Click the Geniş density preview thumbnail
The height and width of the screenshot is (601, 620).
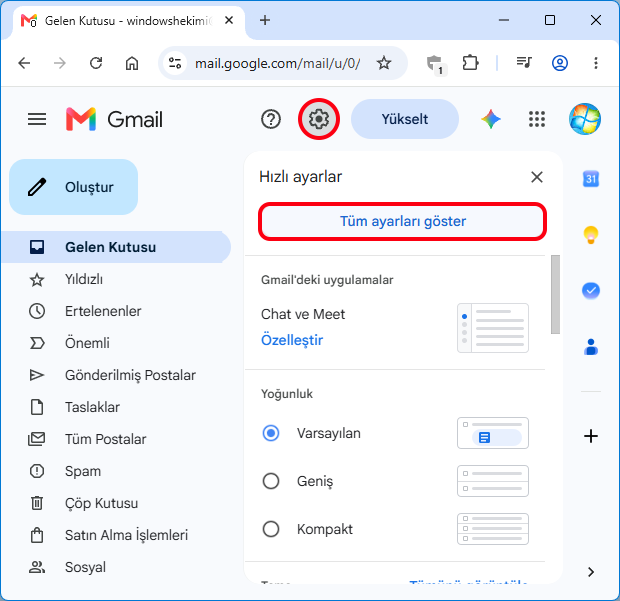tap(493, 481)
